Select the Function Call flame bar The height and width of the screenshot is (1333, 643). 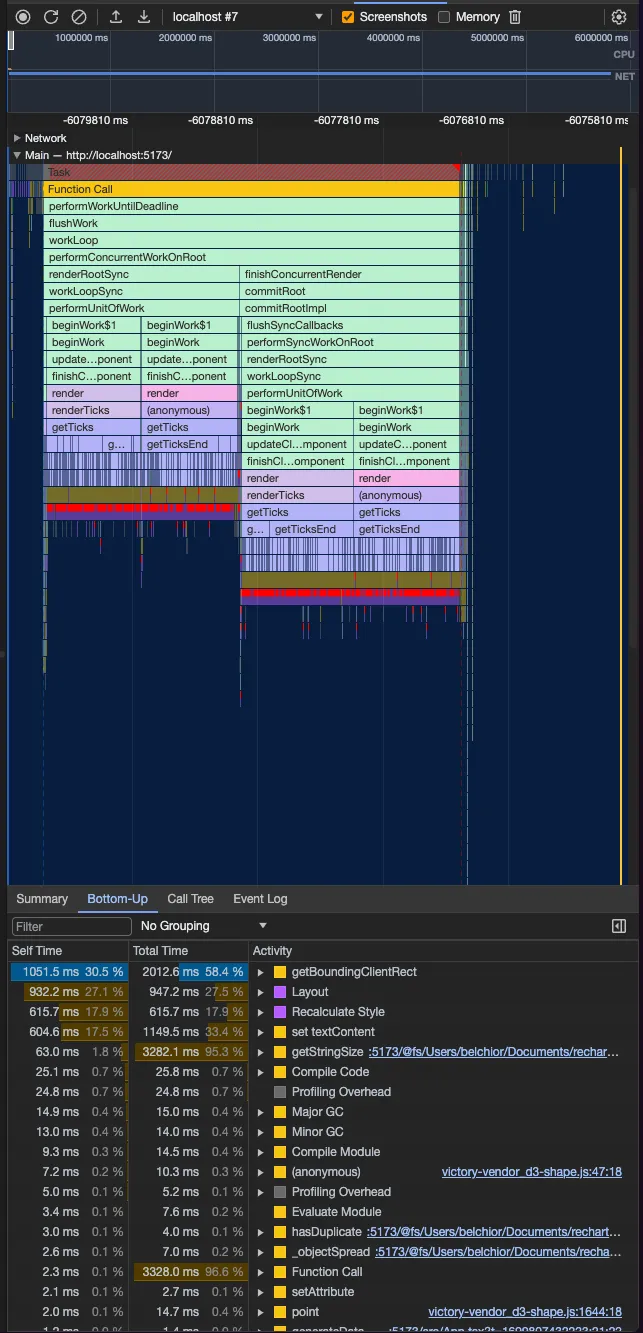251,189
